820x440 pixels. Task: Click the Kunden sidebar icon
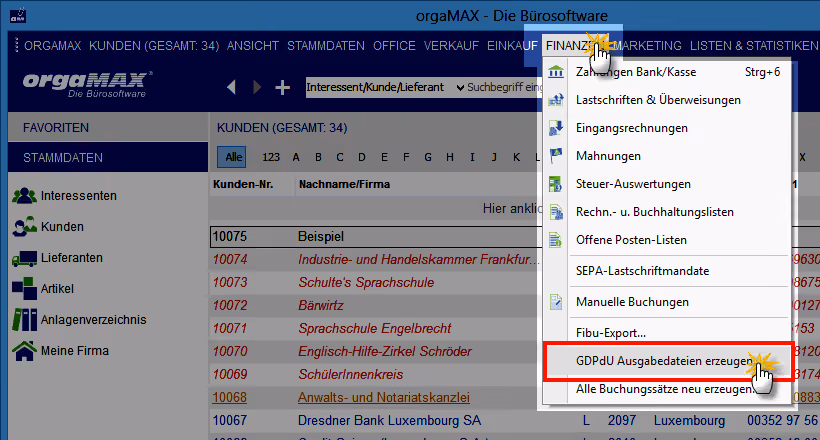click(x=24, y=227)
